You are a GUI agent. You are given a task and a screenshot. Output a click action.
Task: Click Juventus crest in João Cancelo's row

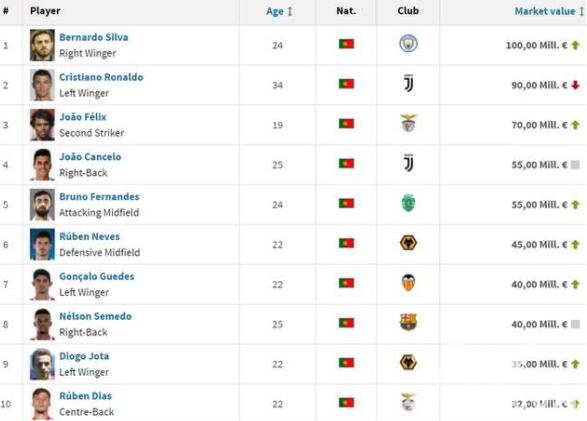(408, 163)
